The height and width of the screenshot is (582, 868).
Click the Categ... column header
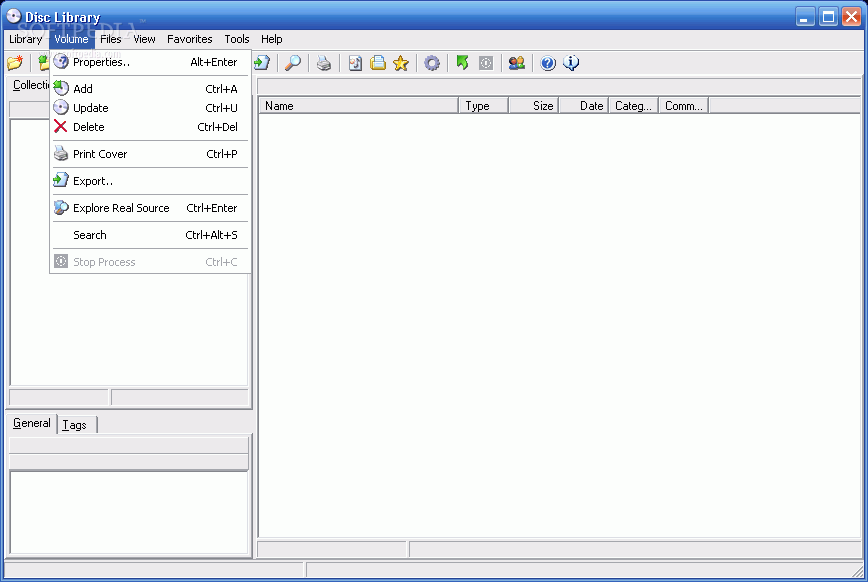pos(633,105)
